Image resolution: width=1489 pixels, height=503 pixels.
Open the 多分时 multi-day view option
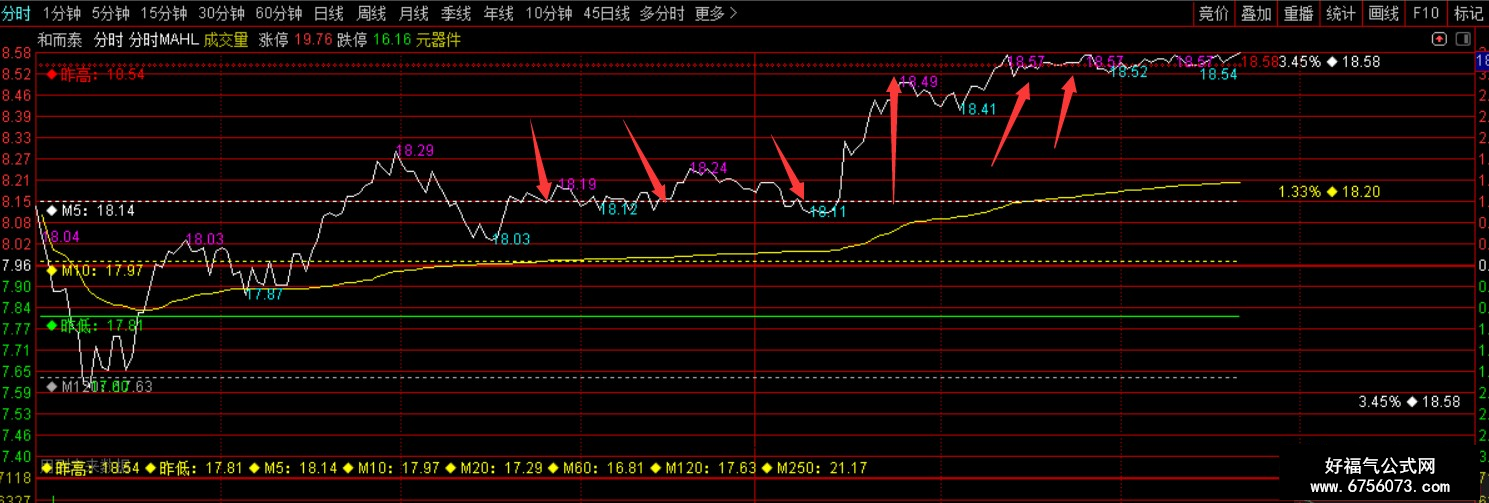tap(662, 13)
